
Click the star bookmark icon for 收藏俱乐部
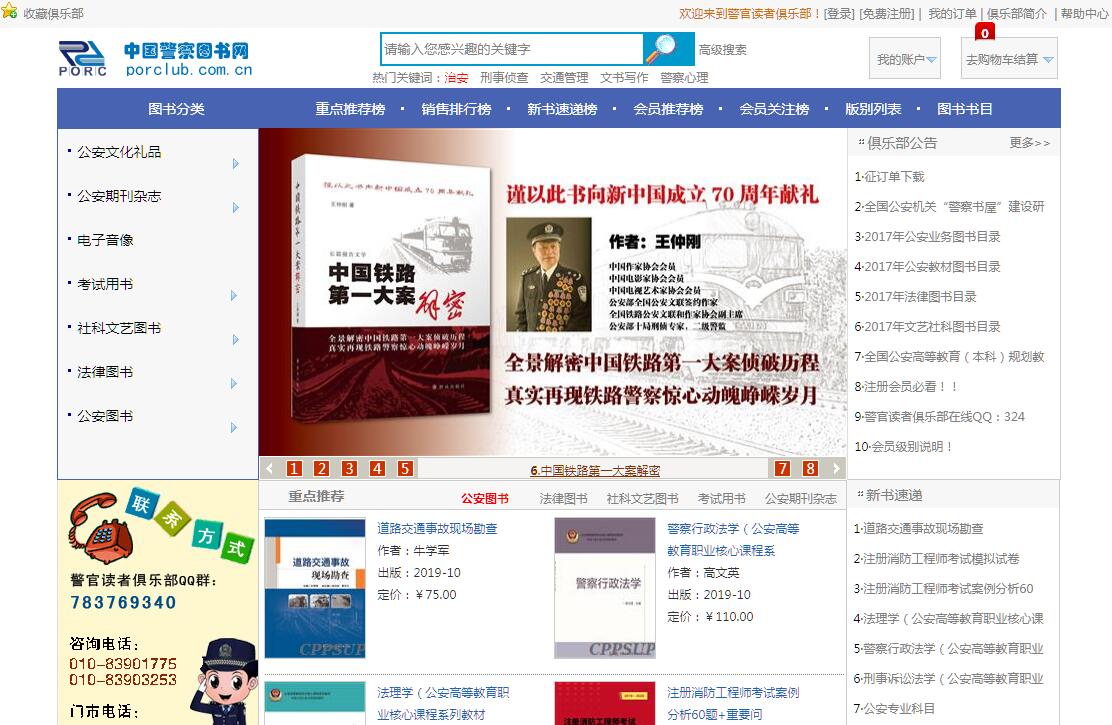[x=9, y=12]
